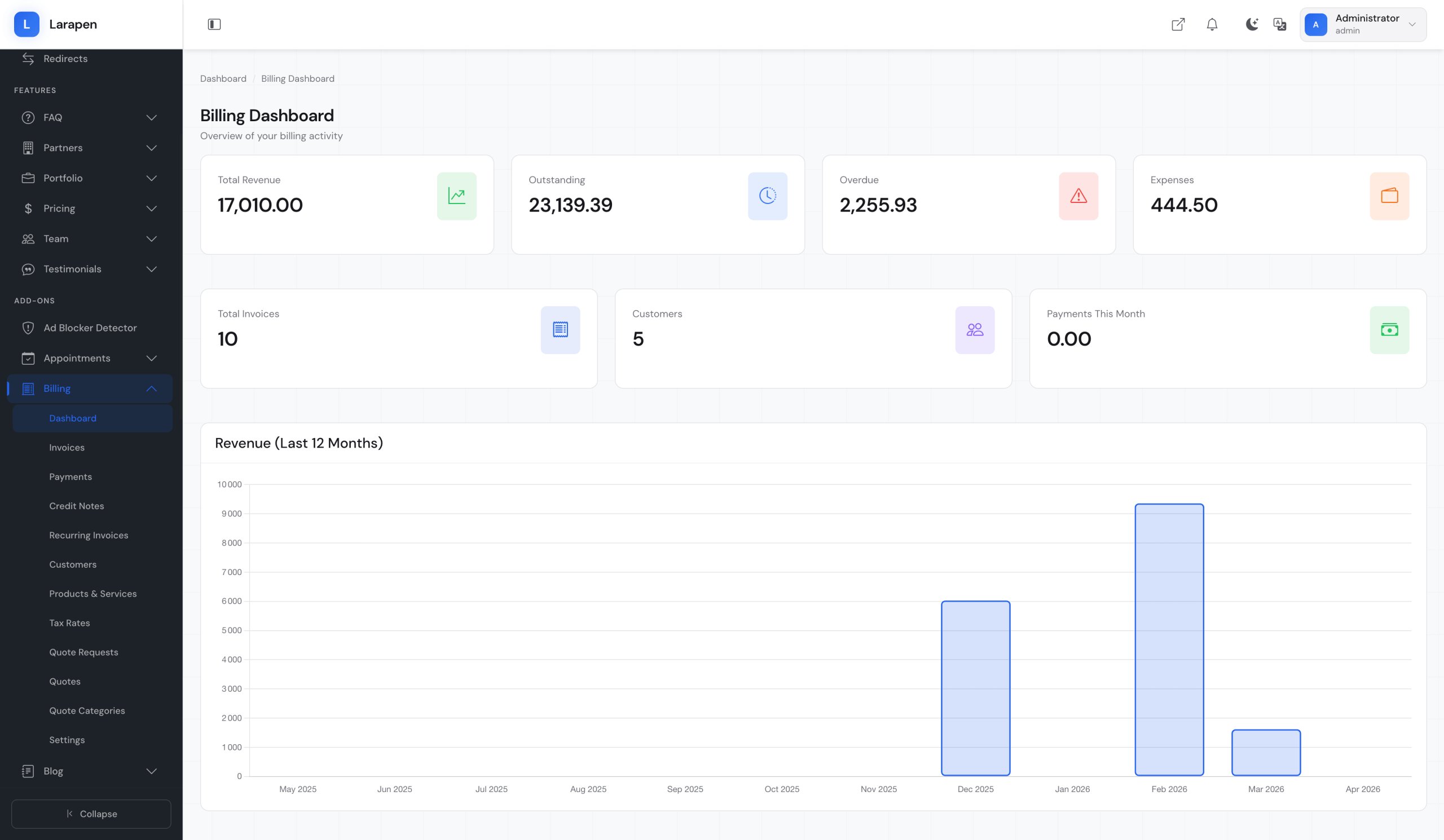Click the Outstanding clock icon
The image size is (1444, 840).
[767, 196]
